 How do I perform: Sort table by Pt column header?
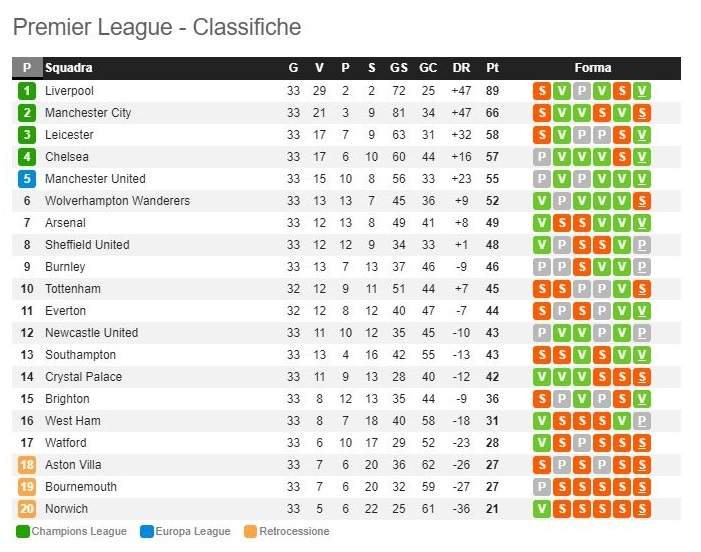[492, 68]
